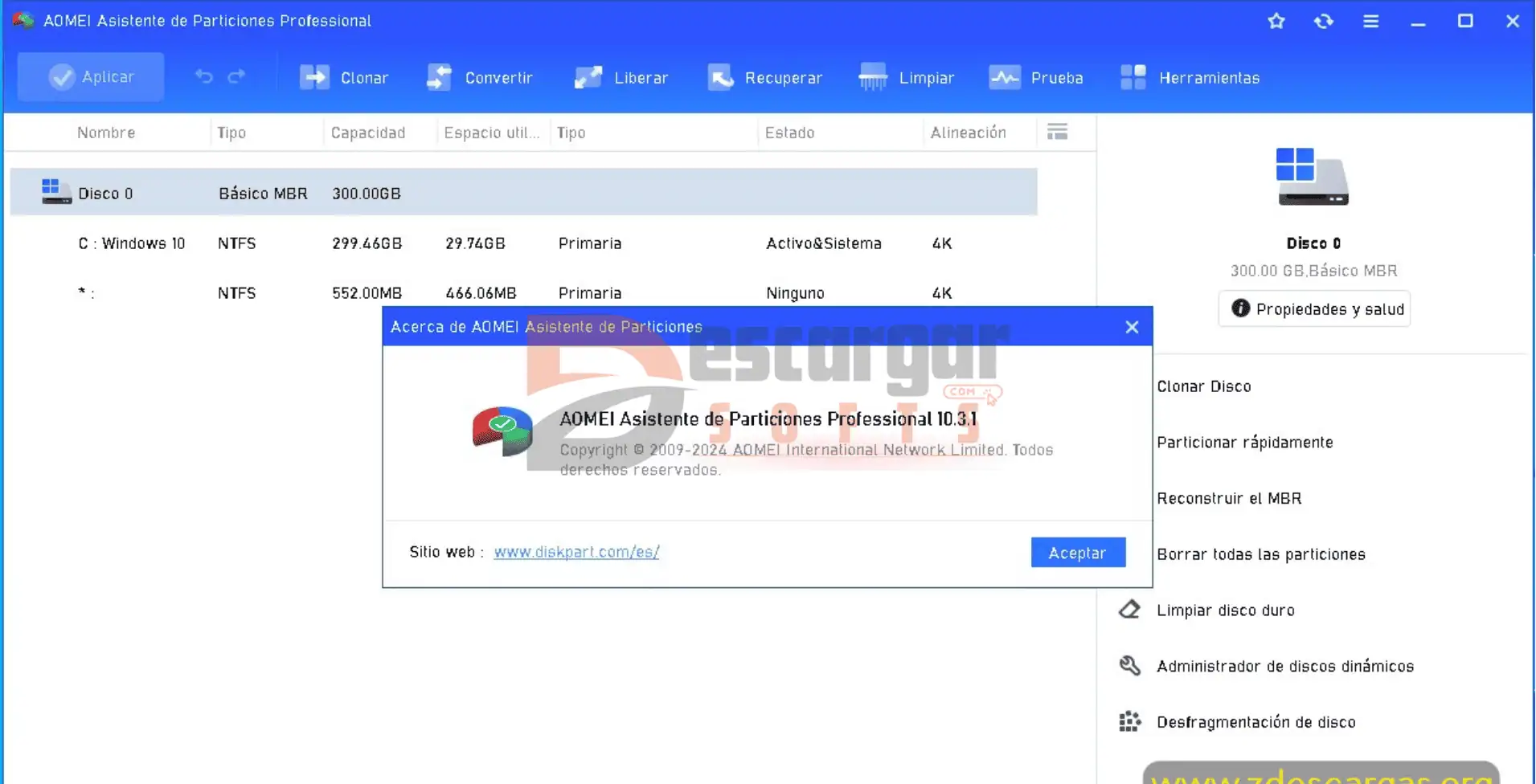Click the column view settings icon
The width and height of the screenshot is (1536, 784).
pos(1058,132)
